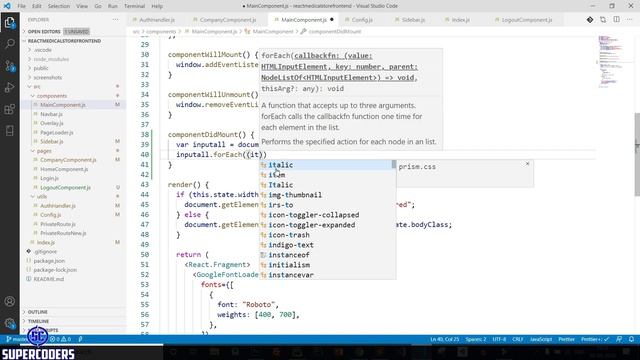The width and height of the screenshot is (640, 360).
Task: Switch to the LogoutComponent.js editor tab
Action: pos(527,20)
